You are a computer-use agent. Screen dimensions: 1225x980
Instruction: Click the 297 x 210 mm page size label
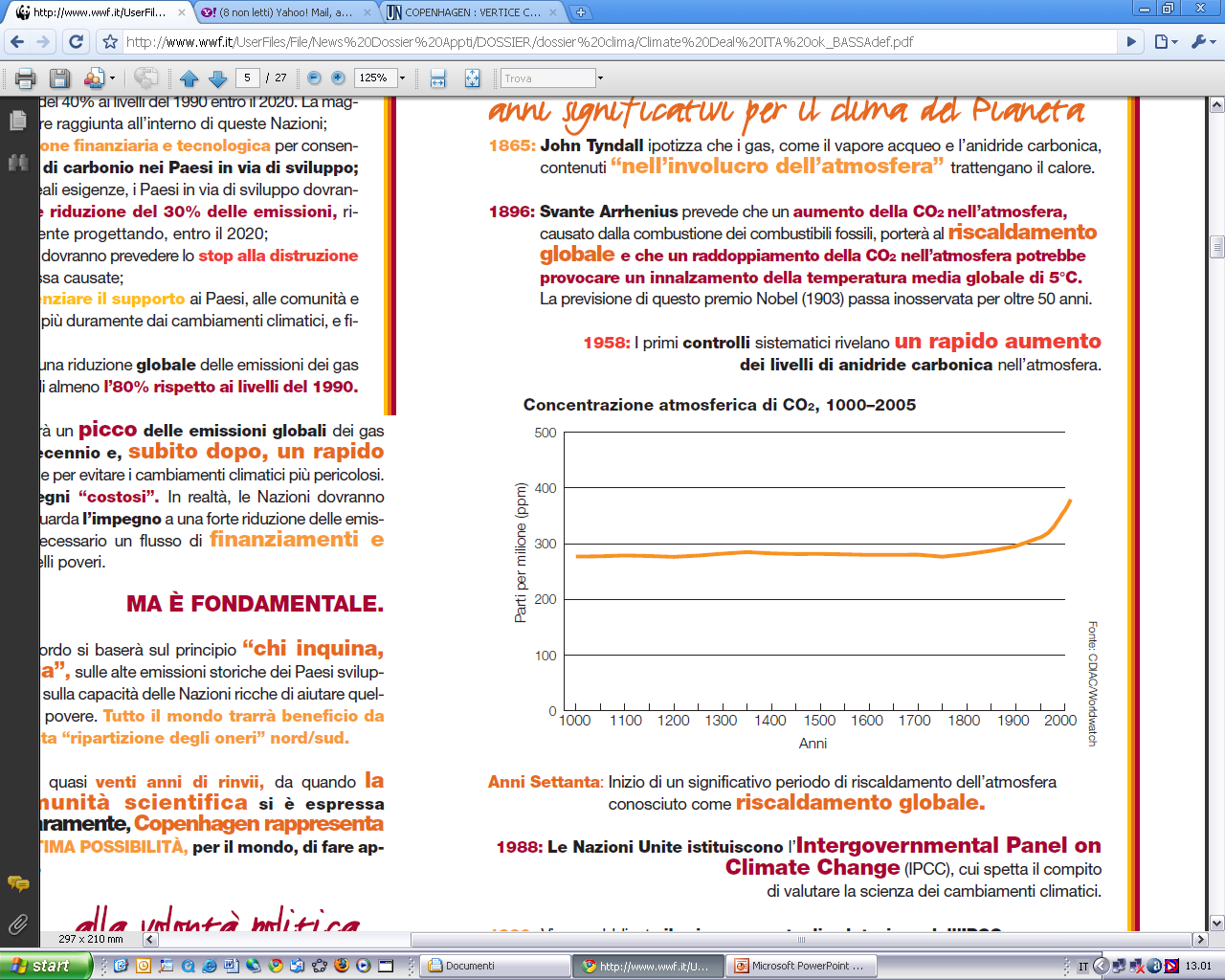[x=91, y=939]
